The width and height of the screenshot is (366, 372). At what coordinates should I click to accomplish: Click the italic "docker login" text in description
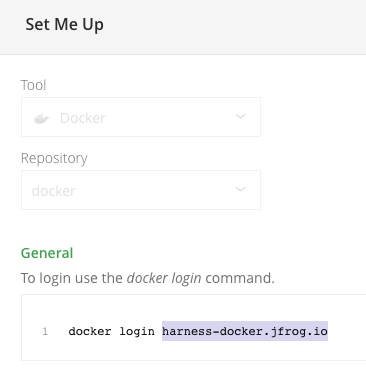(x=164, y=278)
